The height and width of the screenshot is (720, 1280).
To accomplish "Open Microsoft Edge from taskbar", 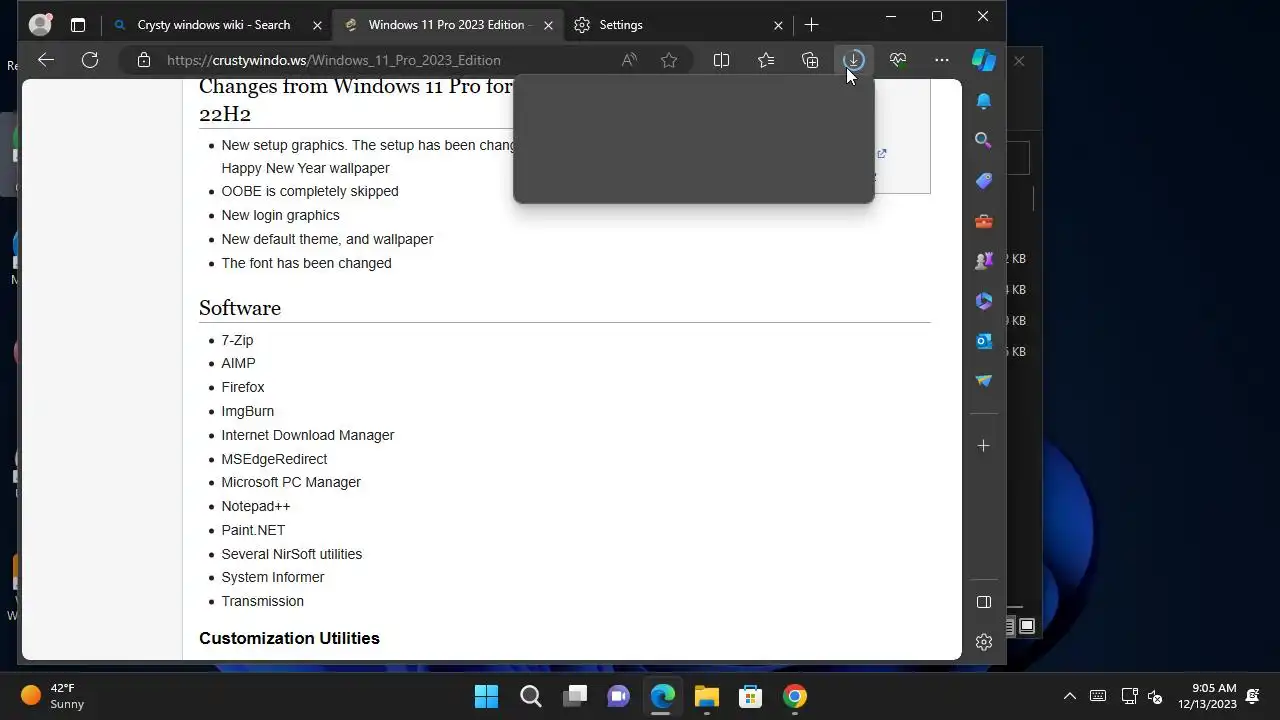I will click(662, 696).
